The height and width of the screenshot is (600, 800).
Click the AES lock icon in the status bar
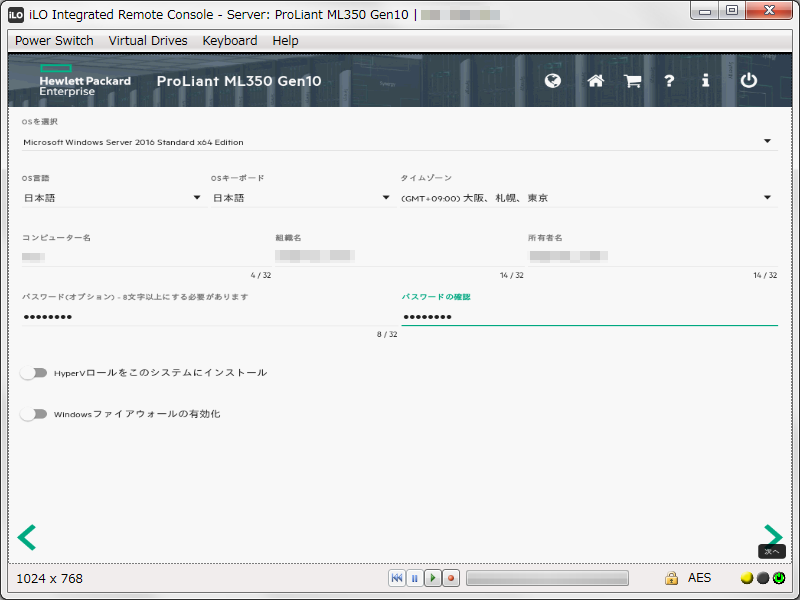pyautogui.click(x=672, y=578)
